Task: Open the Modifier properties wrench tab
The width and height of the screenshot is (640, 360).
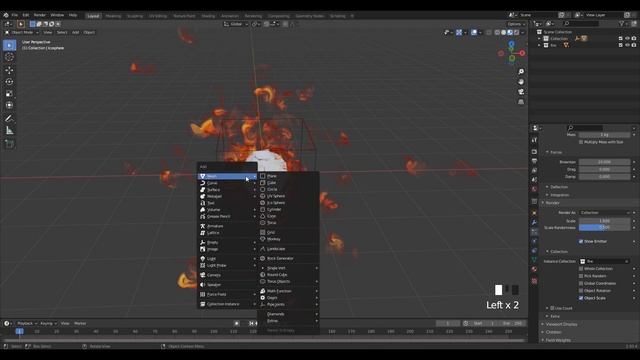Action: (534, 222)
